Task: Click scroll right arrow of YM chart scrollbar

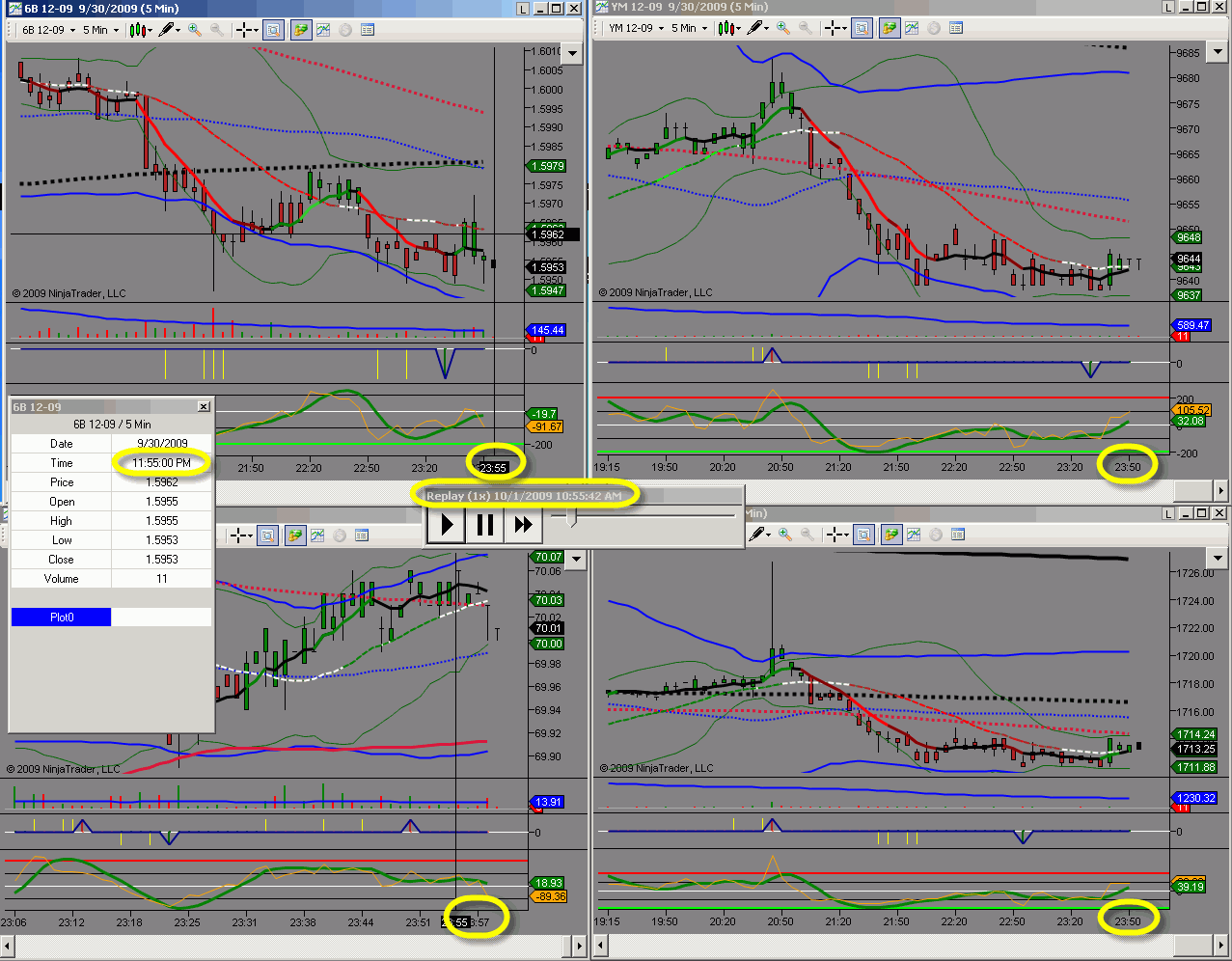Action: (x=1220, y=492)
